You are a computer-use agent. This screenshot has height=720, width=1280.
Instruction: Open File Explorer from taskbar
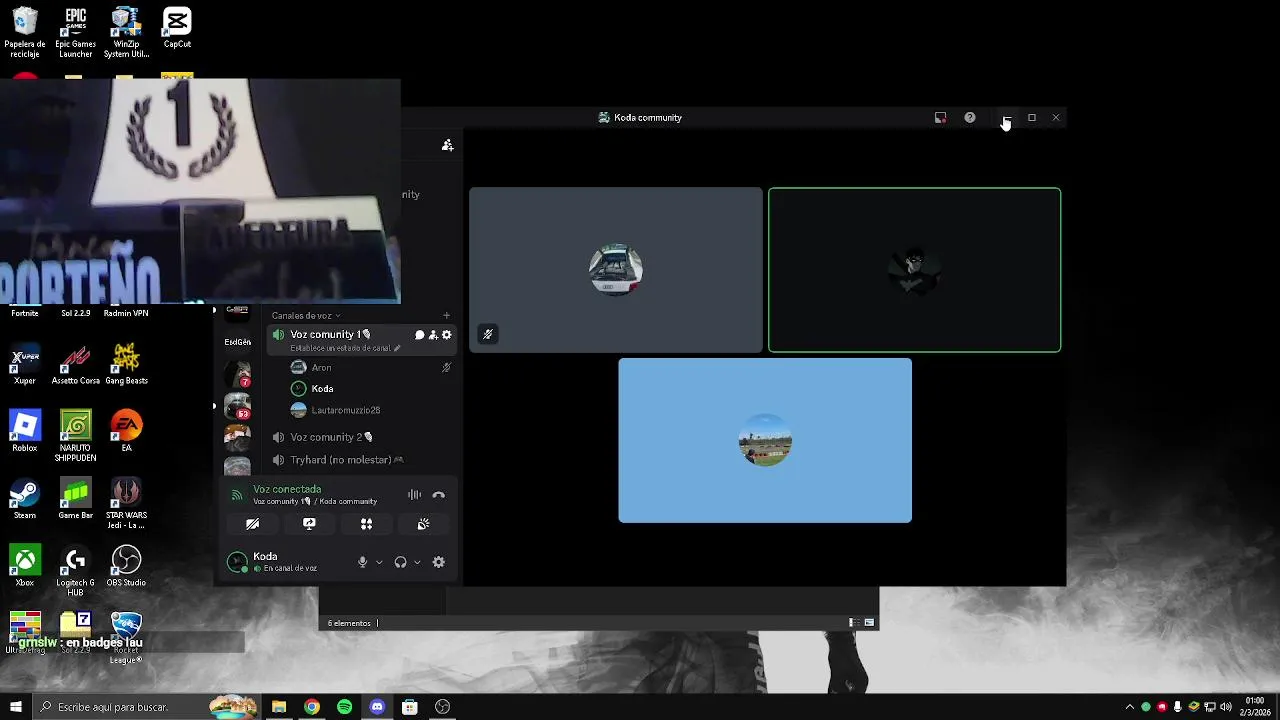coord(279,707)
